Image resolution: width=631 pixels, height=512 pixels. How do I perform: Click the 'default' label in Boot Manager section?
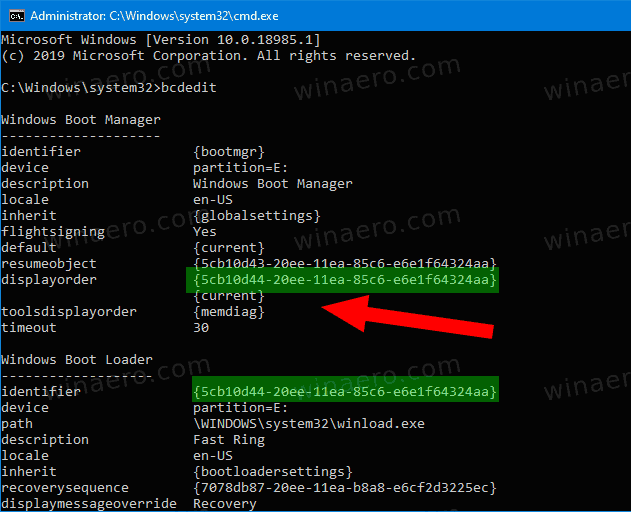(x=29, y=248)
